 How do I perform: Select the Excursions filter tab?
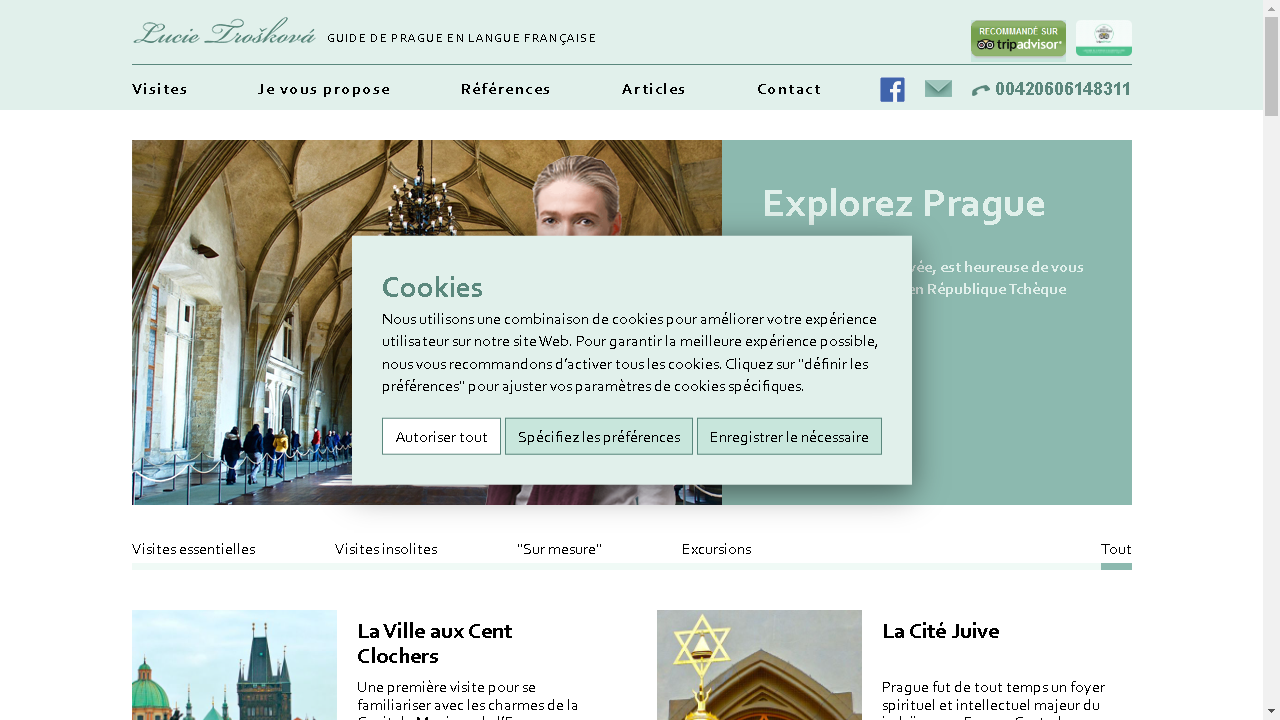716,549
